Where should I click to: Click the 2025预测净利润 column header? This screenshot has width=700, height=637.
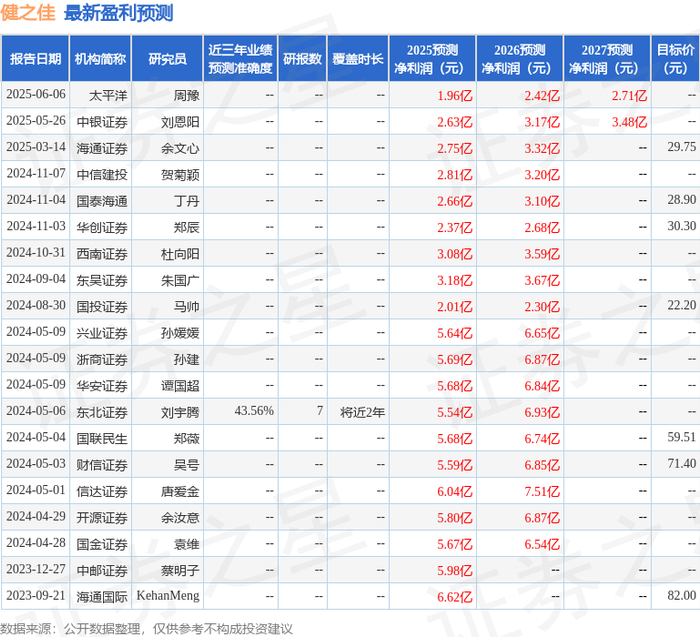click(432, 59)
